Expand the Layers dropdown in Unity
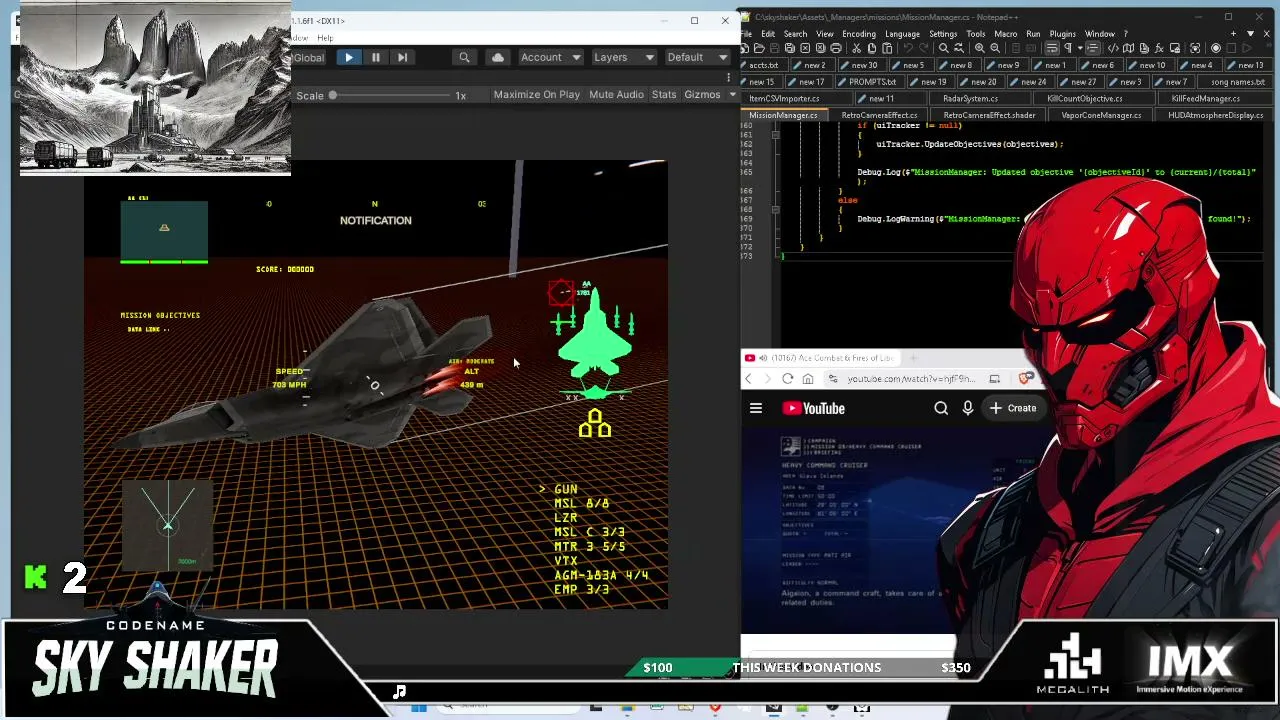Image resolution: width=1280 pixels, height=720 pixels. coord(623,58)
